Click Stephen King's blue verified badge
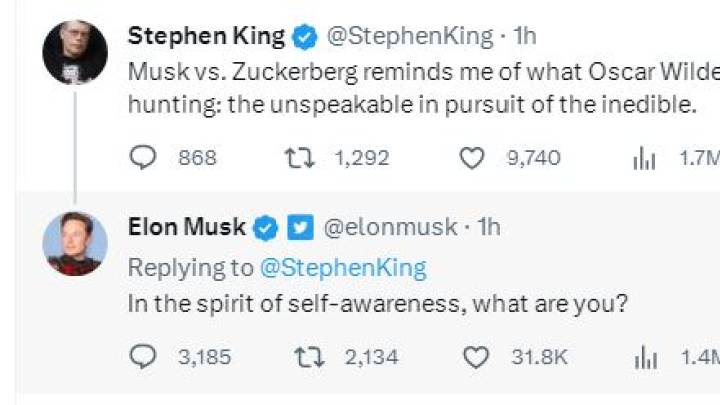This screenshot has width=720, height=405. click(305, 37)
